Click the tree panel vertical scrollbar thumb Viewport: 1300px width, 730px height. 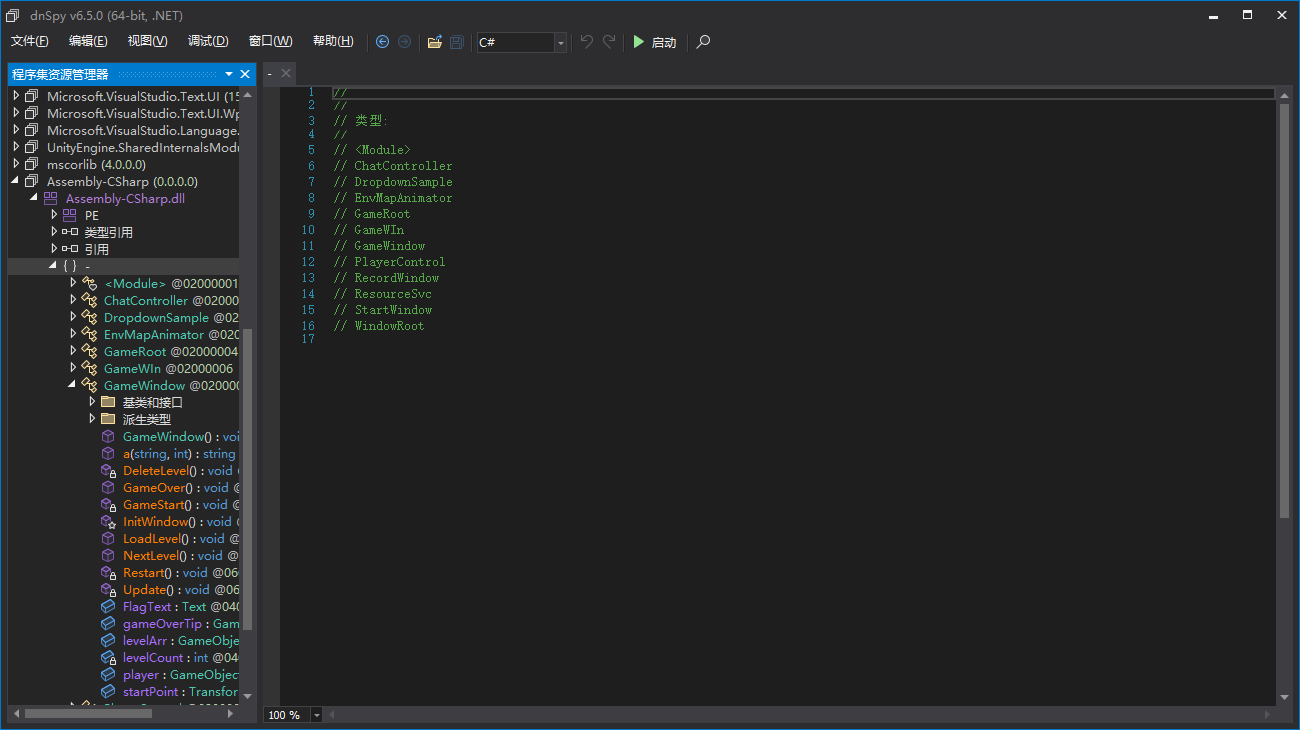248,478
